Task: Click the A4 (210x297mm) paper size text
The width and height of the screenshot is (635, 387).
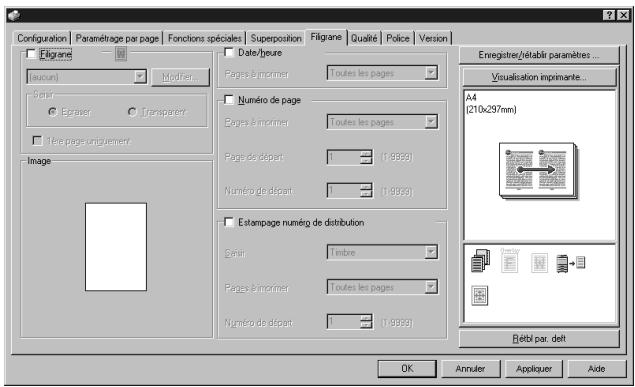Action: pos(491,103)
